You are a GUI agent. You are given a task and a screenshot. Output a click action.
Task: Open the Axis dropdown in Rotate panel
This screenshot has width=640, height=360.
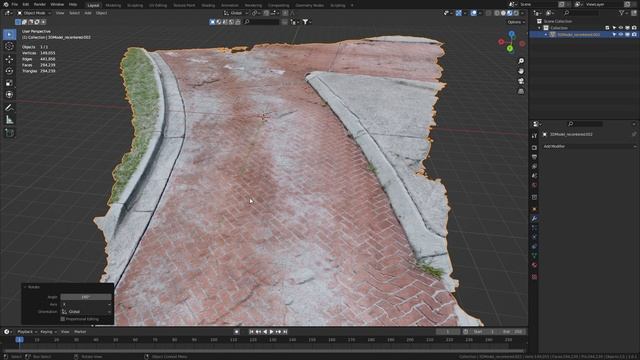(x=86, y=304)
